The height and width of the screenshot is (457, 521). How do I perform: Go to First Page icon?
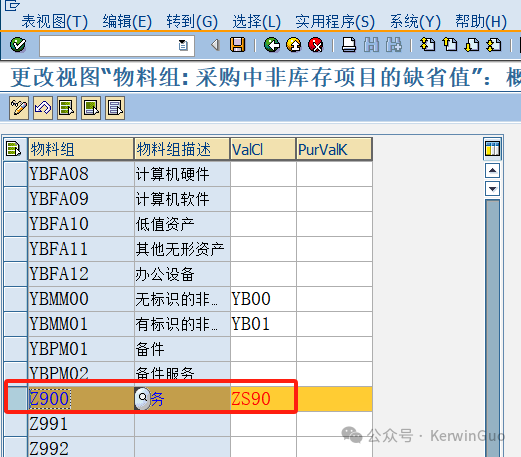(428, 45)
